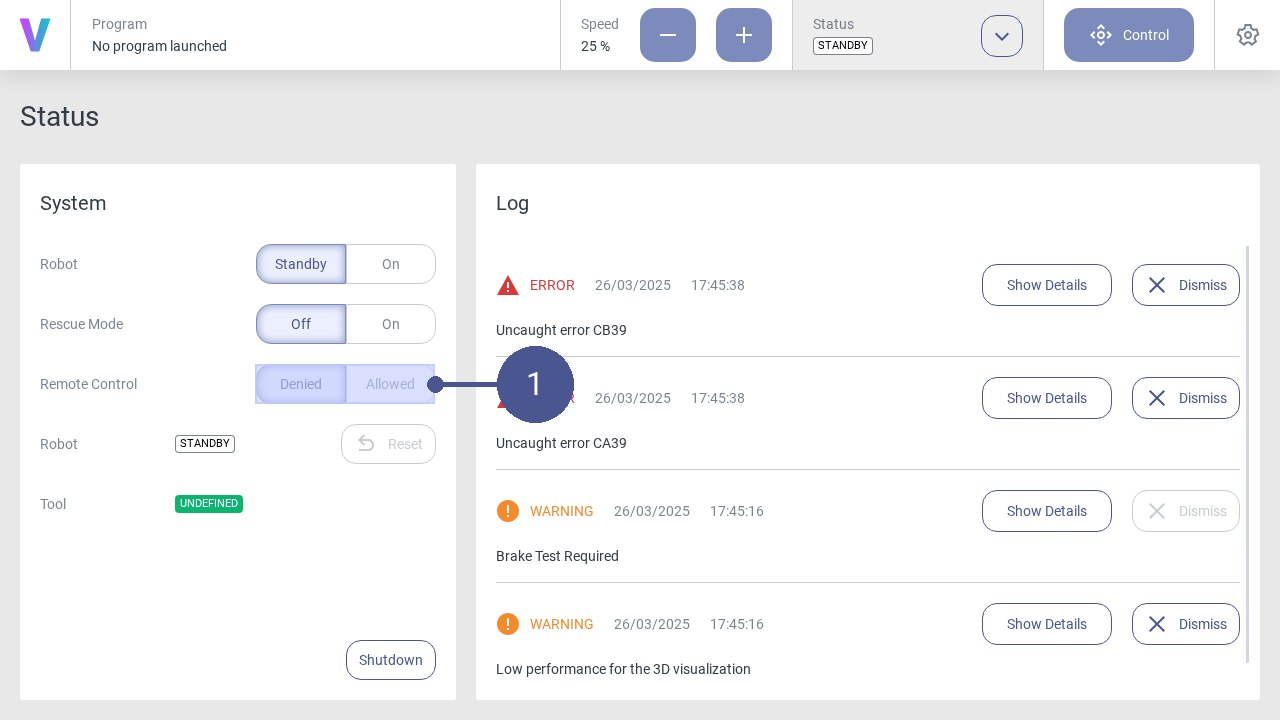The width and height of the screenshot is (1280, 720).
Task: Set Remote Control to Allowed
Action: click(x=390, y=384)
